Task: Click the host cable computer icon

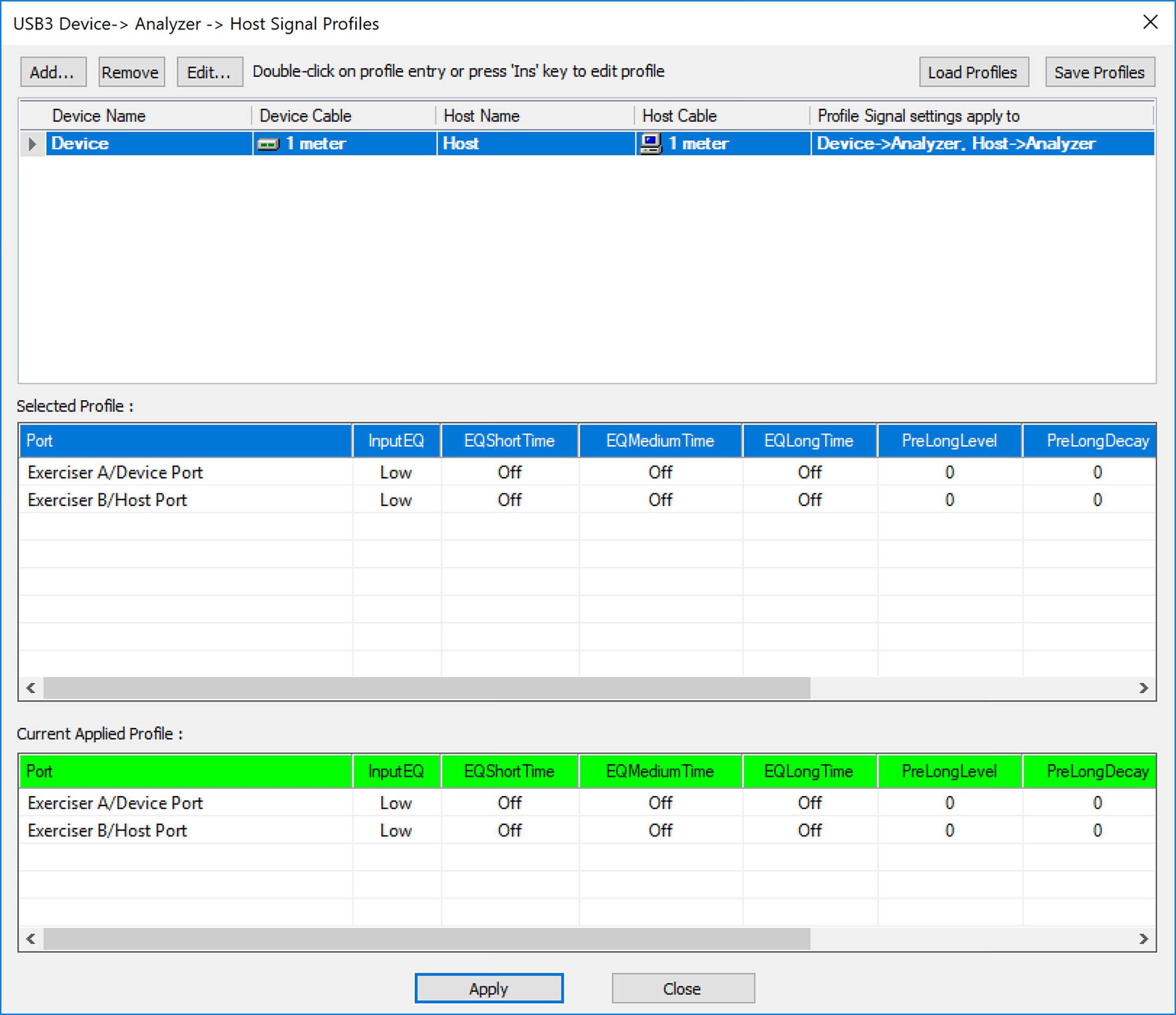Action: [x=650, y=144]
